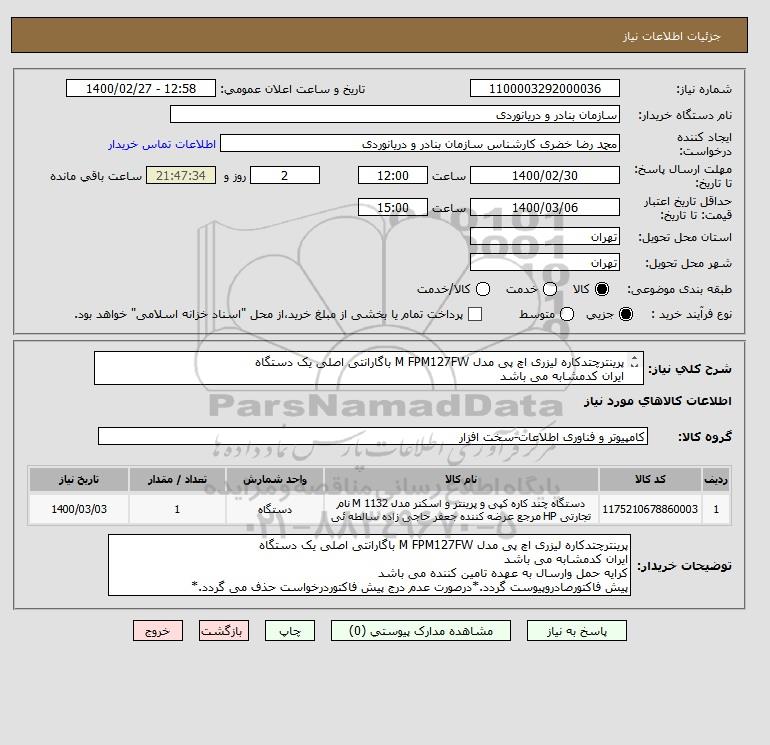
Task: Click the quantity cell in the goods row
Action: tap(177, 509)
